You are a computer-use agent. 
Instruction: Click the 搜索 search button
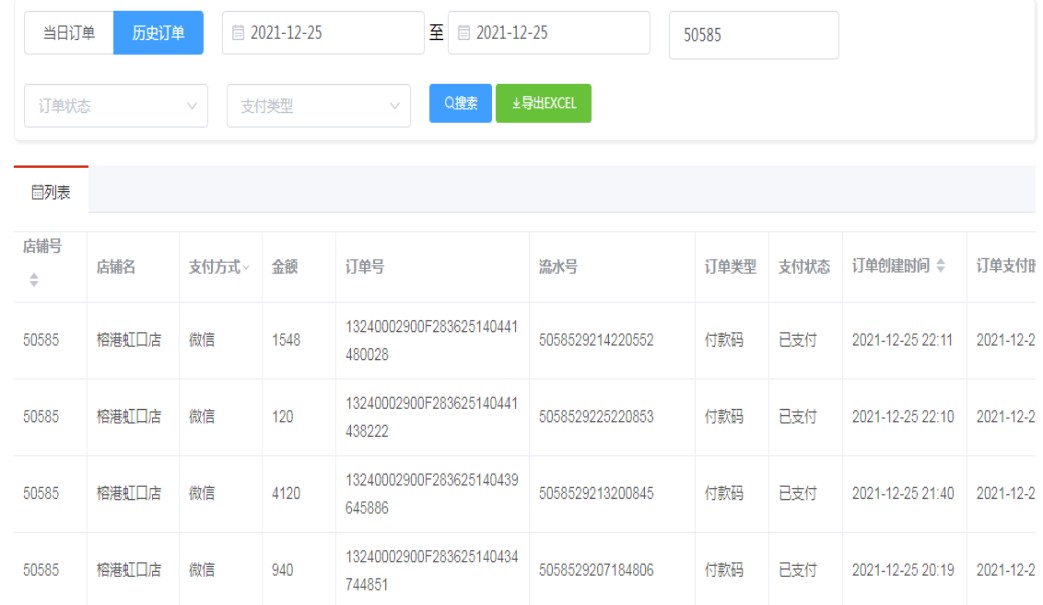tap(460, 103)
